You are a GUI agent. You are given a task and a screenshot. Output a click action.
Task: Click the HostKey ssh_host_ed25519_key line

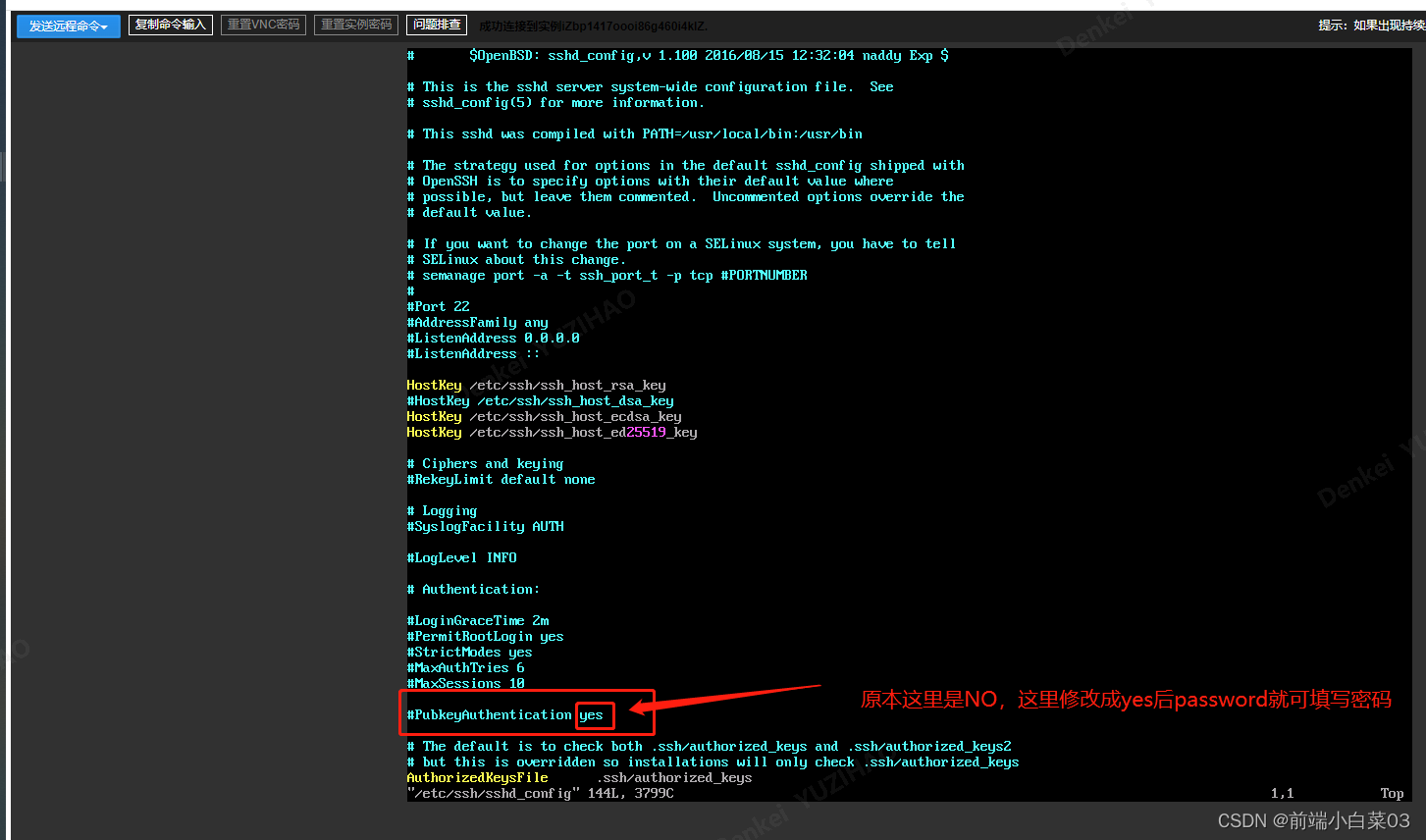[x=553, y=432]
